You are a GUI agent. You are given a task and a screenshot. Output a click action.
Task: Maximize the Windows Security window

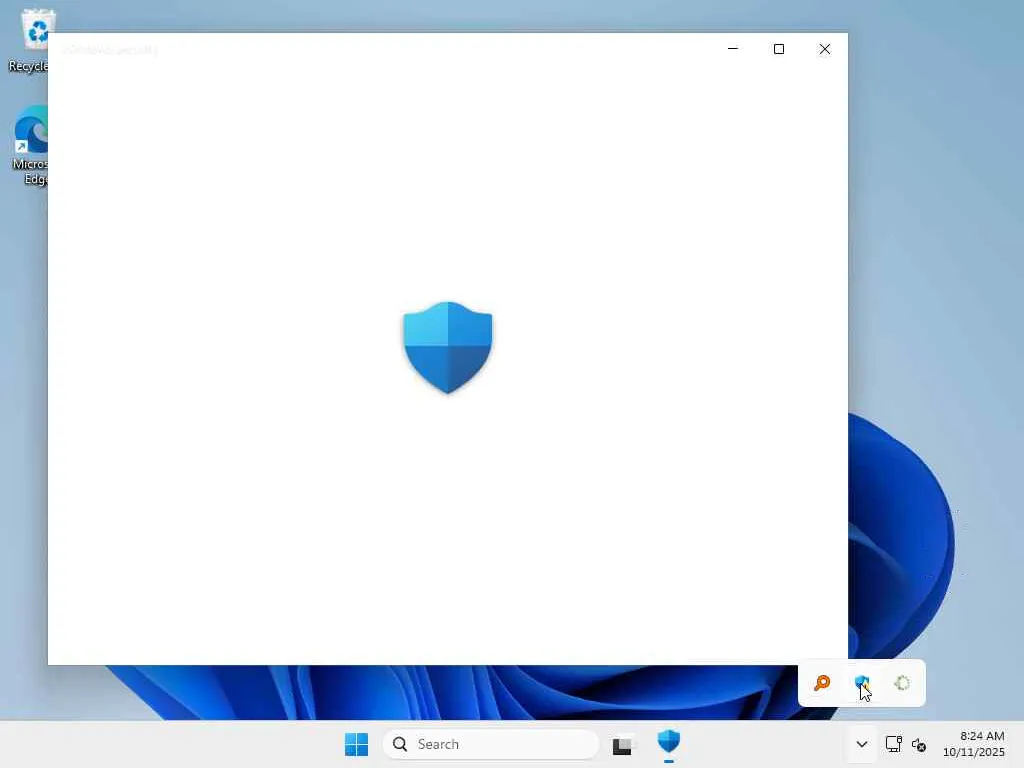(x=778, y=49)
